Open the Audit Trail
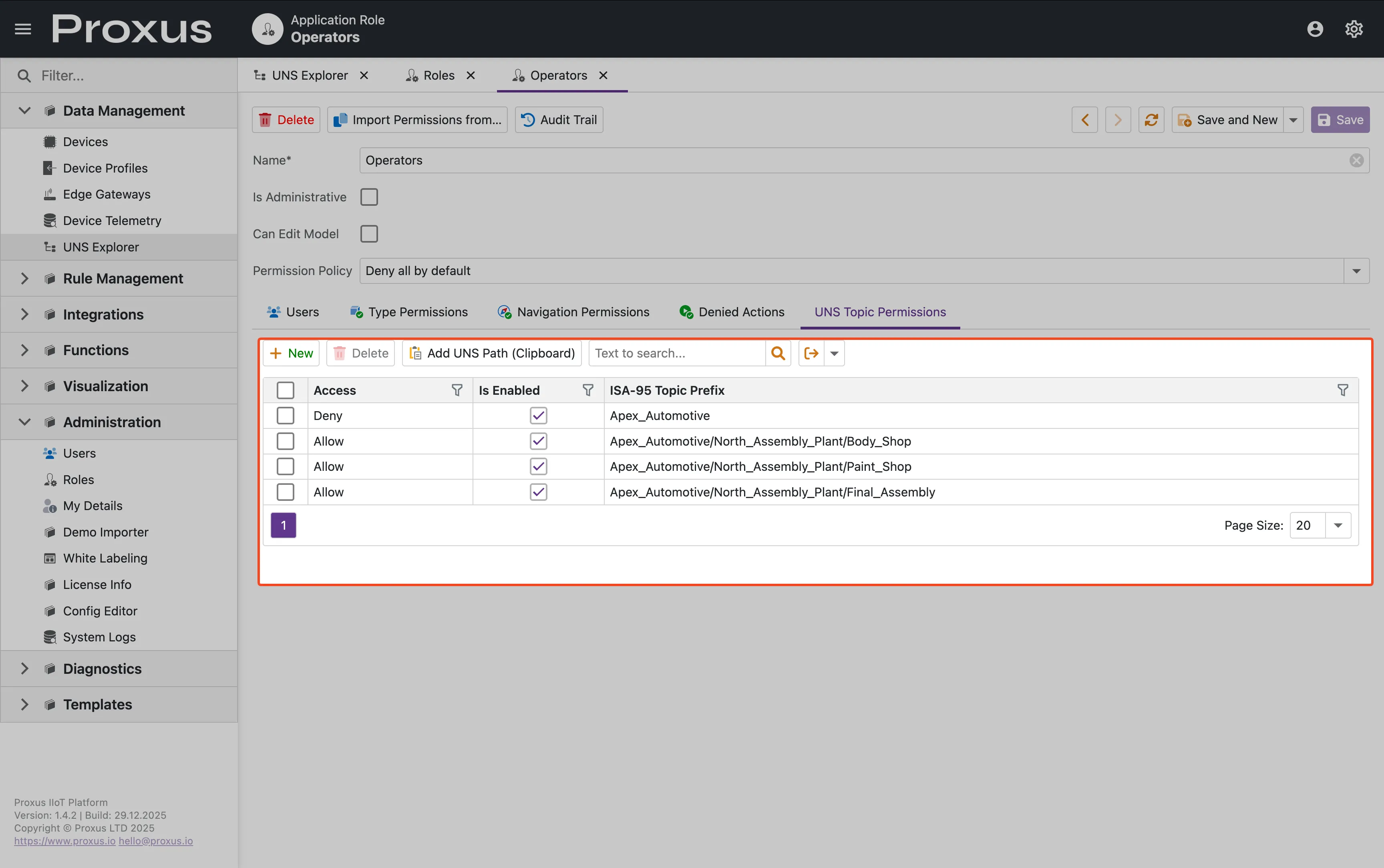 point(558,119)
